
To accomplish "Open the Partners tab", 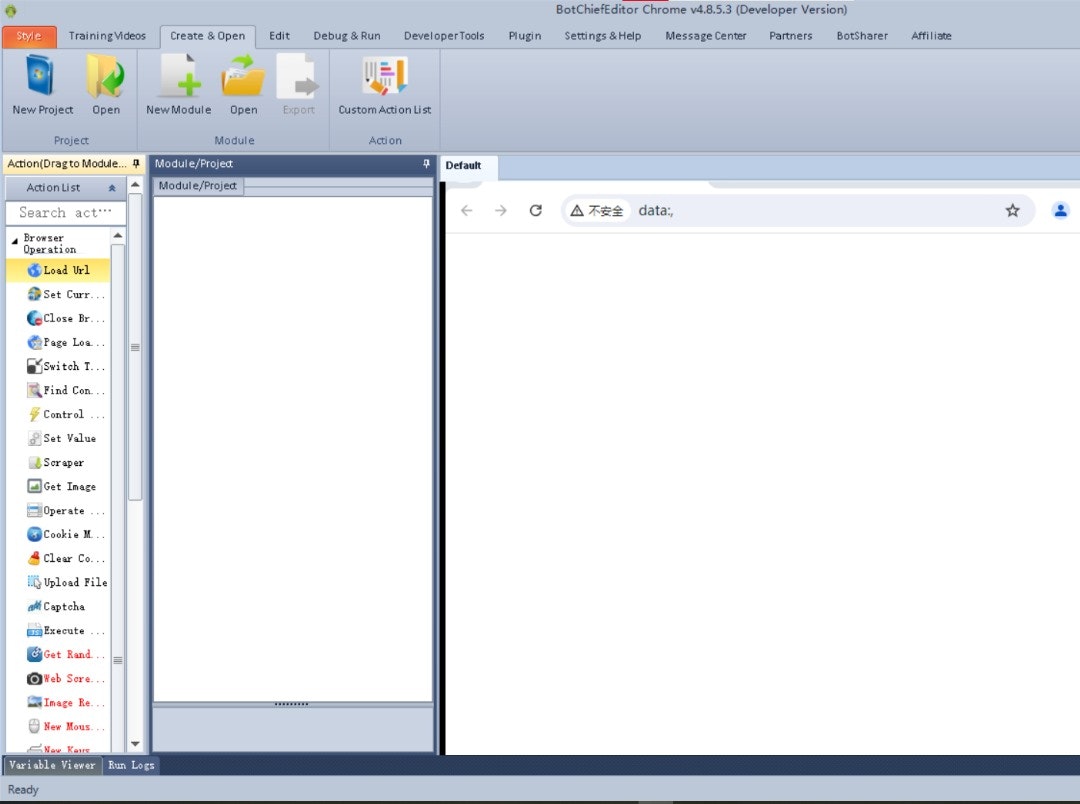I will coord(790,36).
